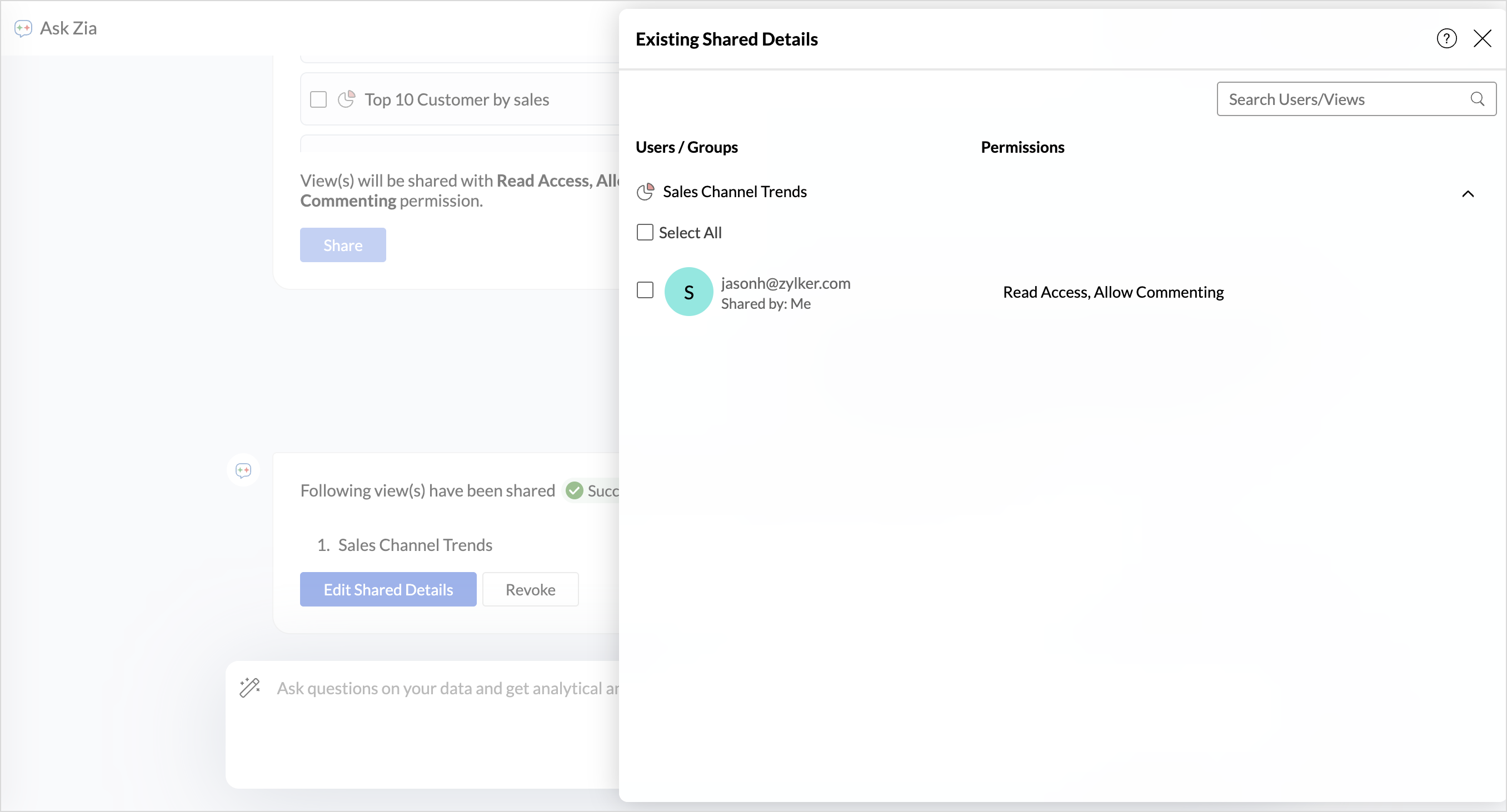Open the help question-mark icon
1507x812 pixels.
tap(1446, 38)
